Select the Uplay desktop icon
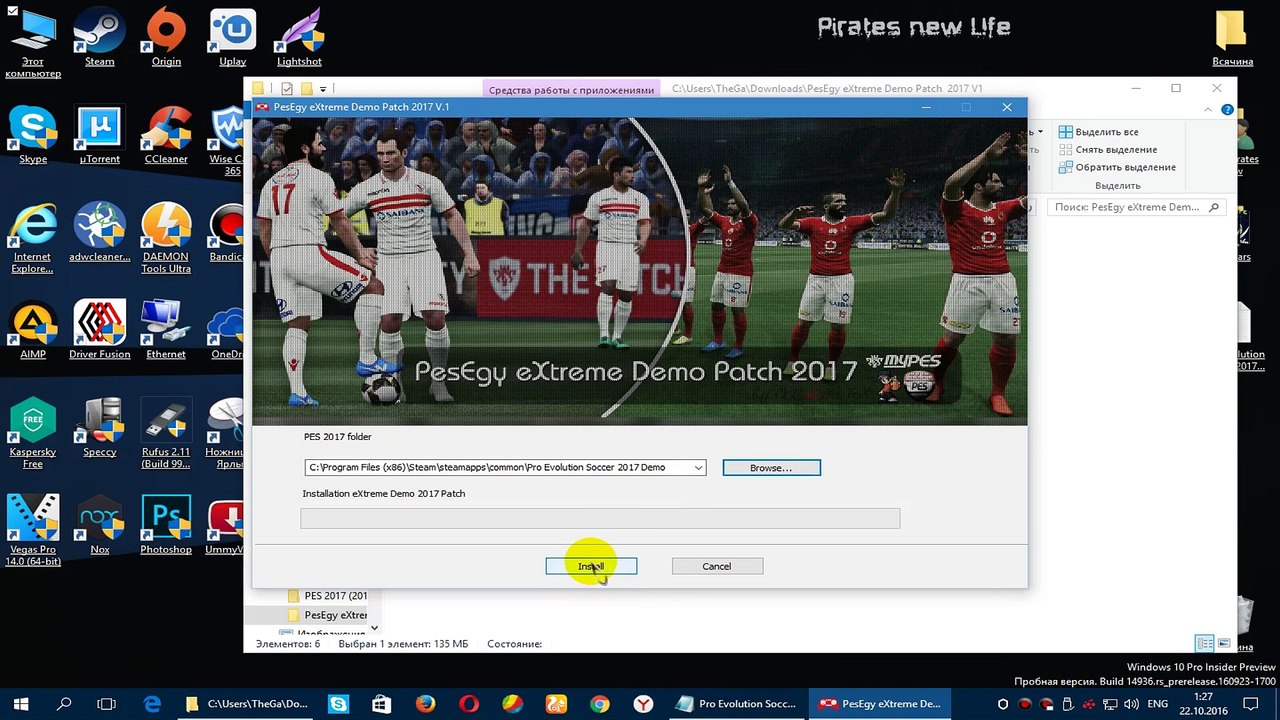This screenshot has height=720, width=1280. 232,38
